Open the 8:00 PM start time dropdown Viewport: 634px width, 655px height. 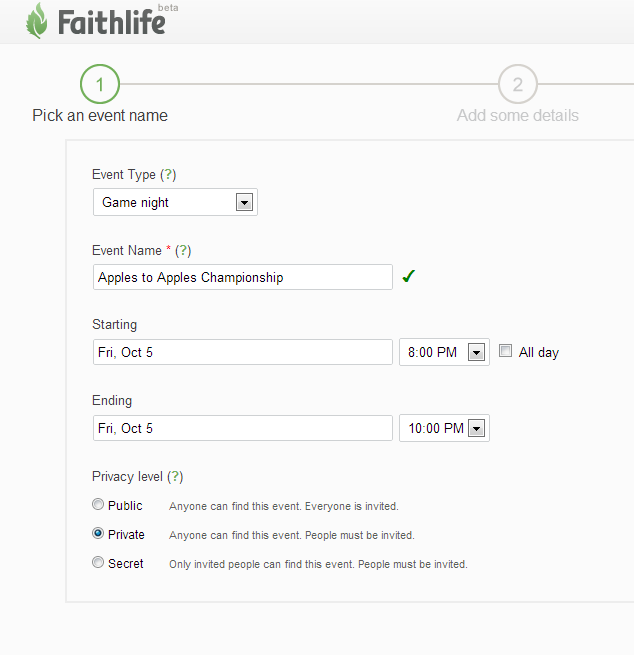coord(476,353)
